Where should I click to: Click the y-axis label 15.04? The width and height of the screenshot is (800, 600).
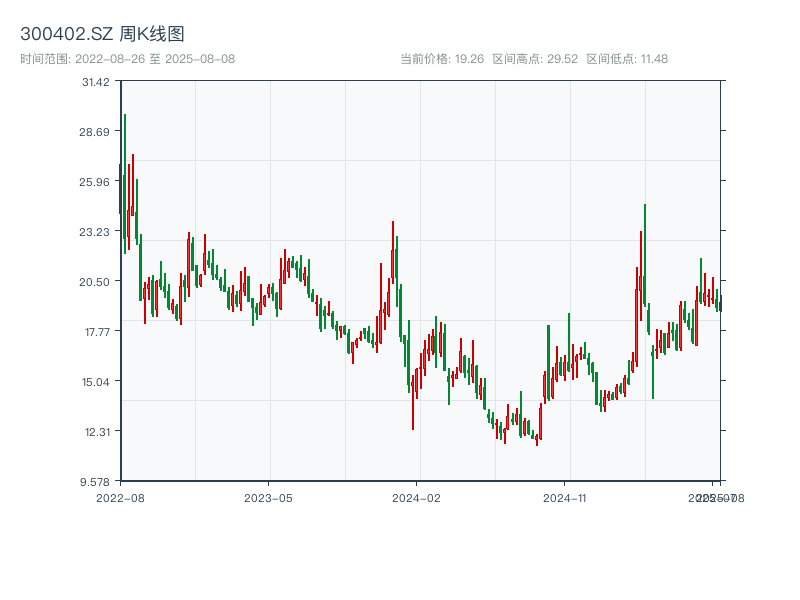click(x=96, y=382)
